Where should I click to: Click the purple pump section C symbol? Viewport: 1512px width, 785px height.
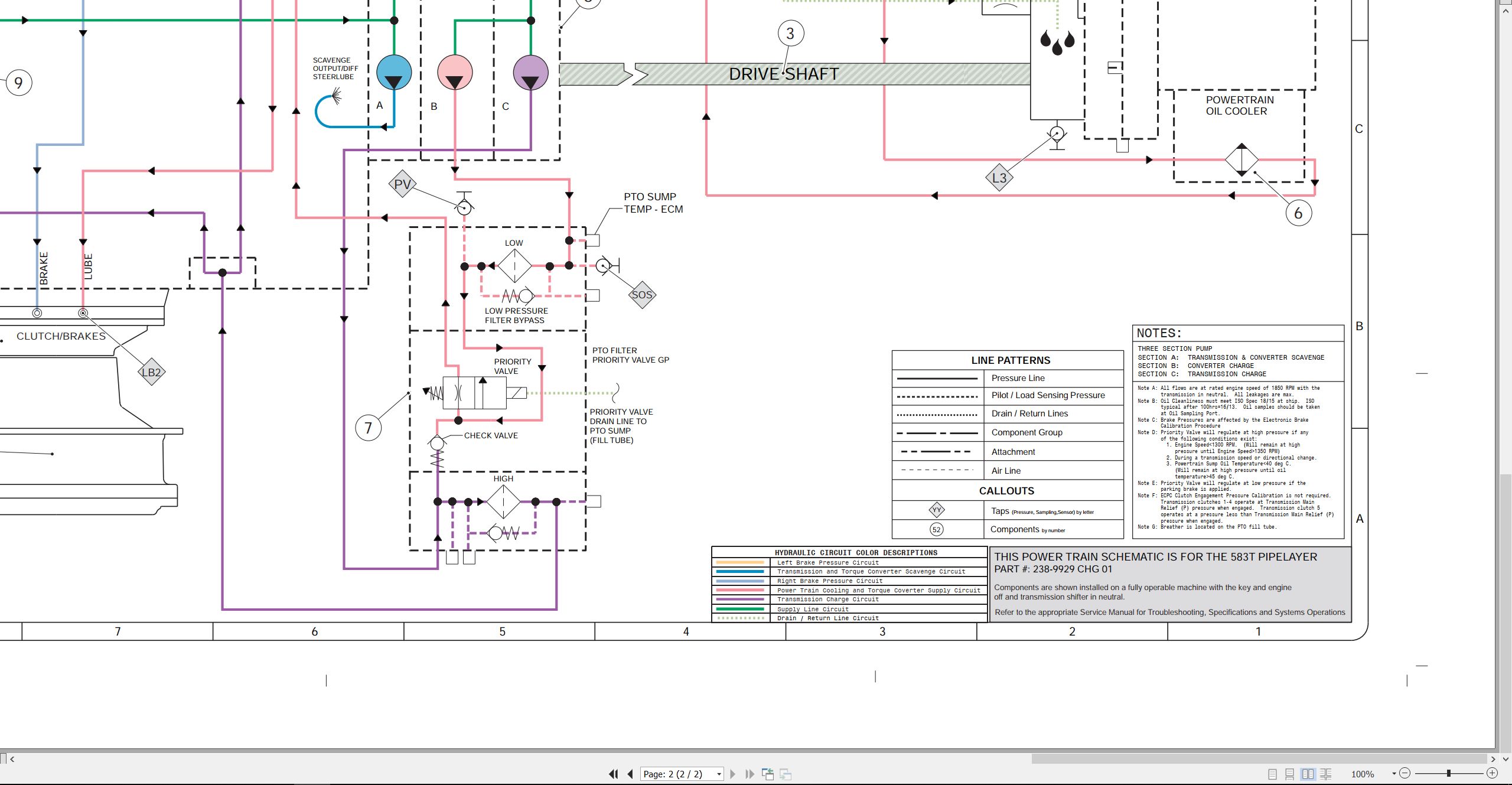tap(531, 72)
